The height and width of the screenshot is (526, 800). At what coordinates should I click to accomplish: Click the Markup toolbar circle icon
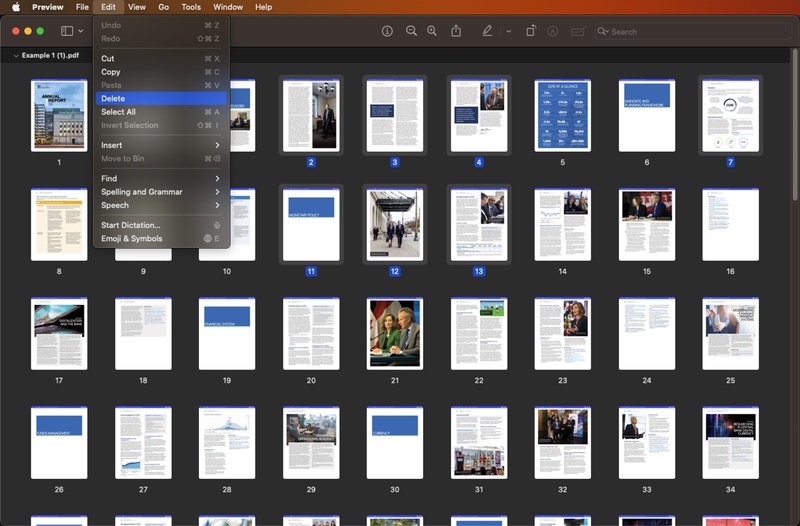pyautogui.click(x=553, y=31)
